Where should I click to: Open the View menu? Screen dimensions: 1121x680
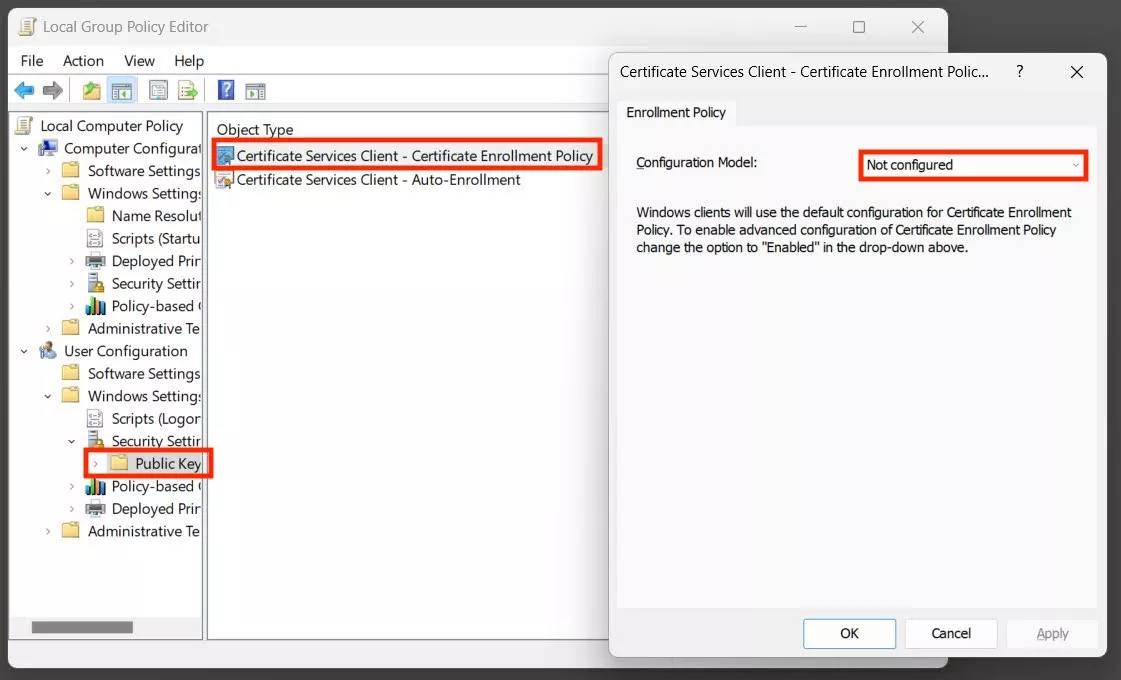click(x=139, y=61)
